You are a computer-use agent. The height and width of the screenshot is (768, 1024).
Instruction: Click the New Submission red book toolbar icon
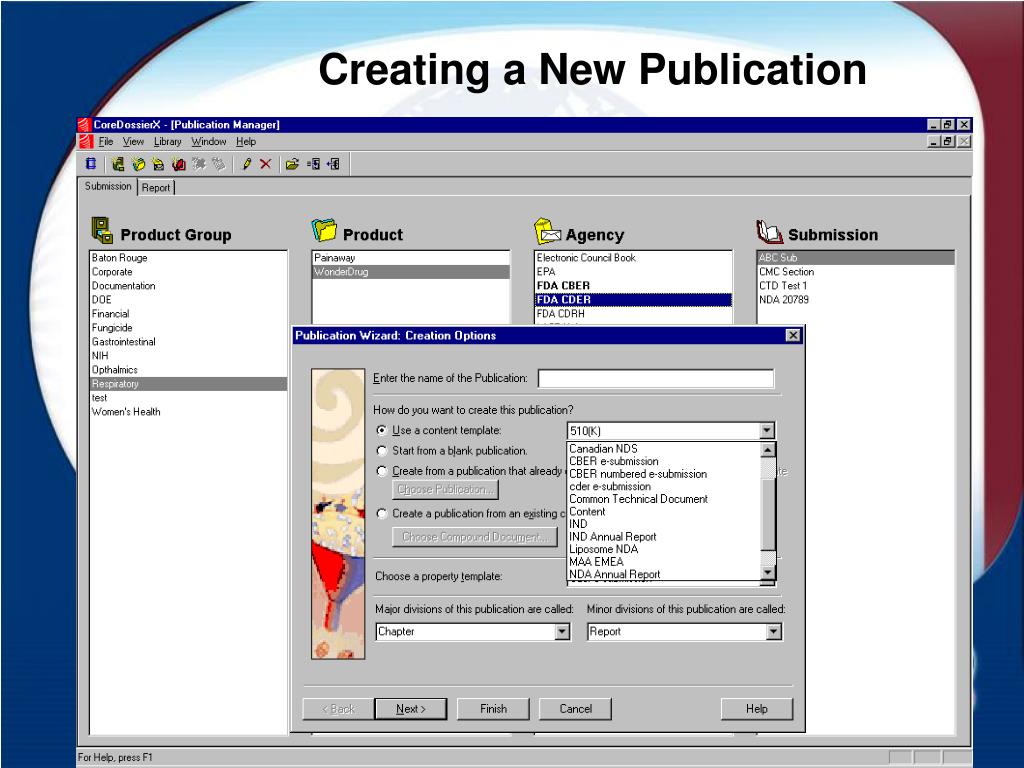(x=179, y=164)
